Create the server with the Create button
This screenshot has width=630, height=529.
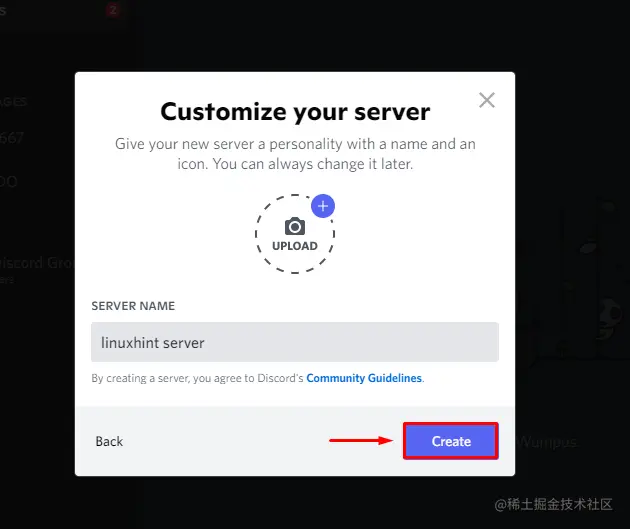[x=451, y=441]
